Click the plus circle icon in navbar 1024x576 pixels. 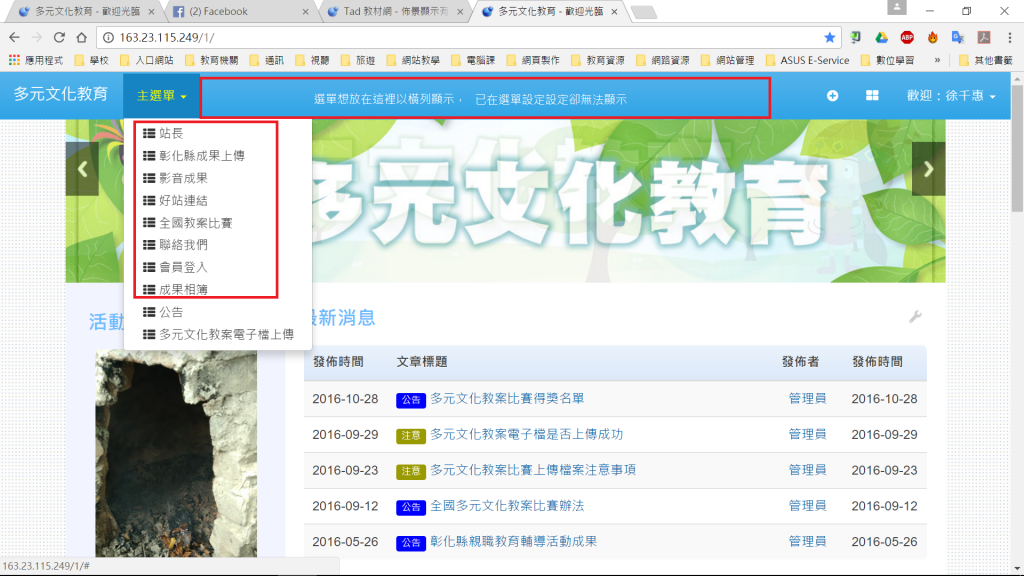coord(833,96)
